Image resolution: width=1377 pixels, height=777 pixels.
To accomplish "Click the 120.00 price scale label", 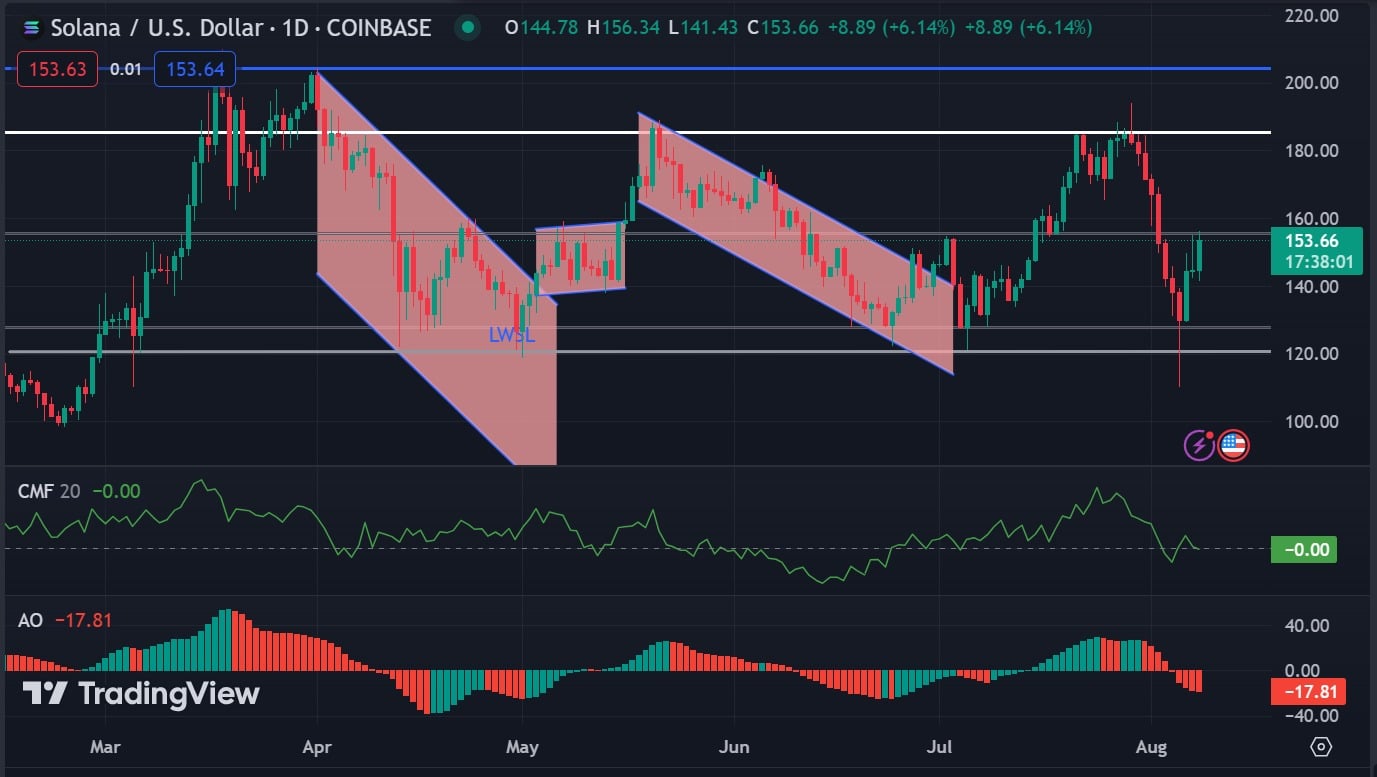I will [x=1310, y=353].
